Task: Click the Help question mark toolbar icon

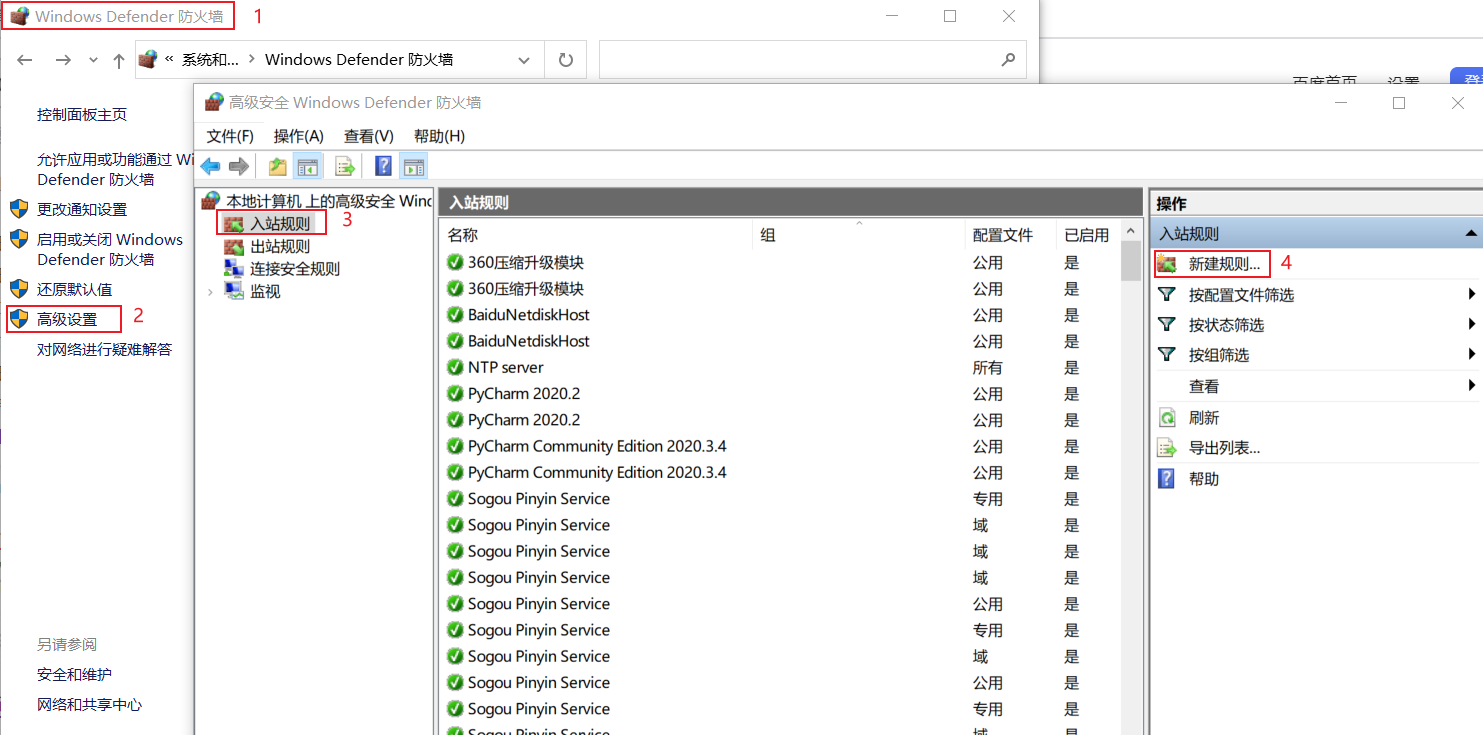Action: click(382, 166)
